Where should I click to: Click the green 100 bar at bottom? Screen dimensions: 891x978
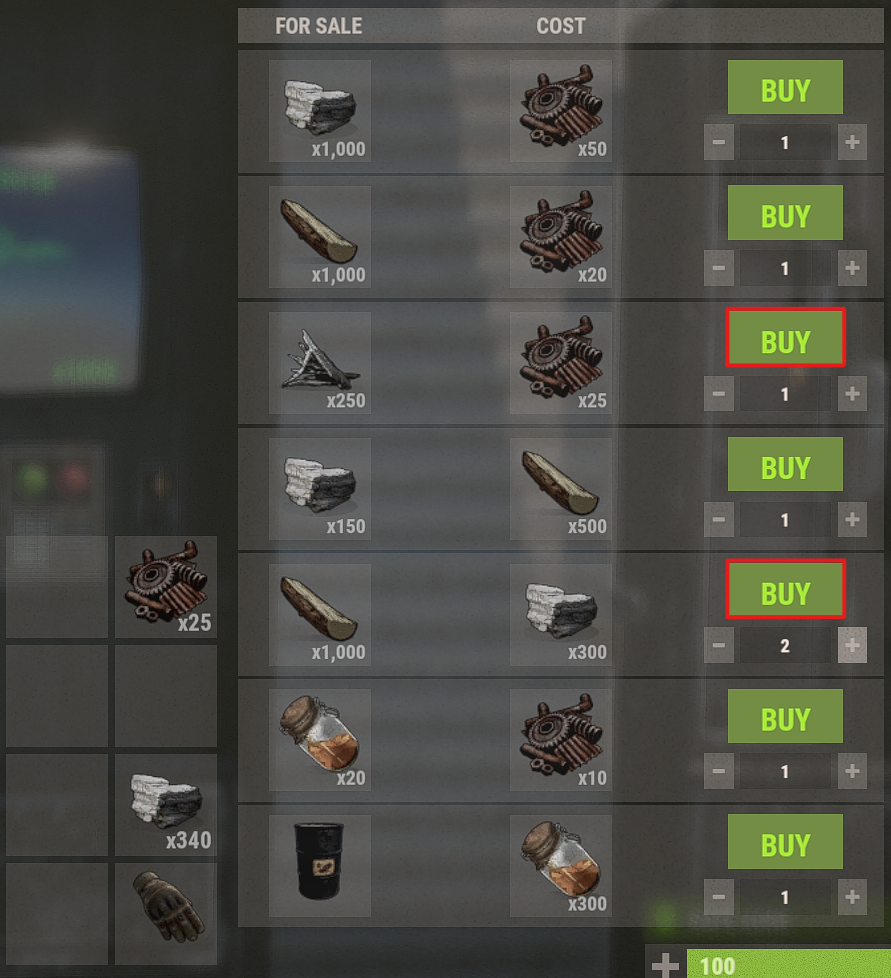(789, 964)
